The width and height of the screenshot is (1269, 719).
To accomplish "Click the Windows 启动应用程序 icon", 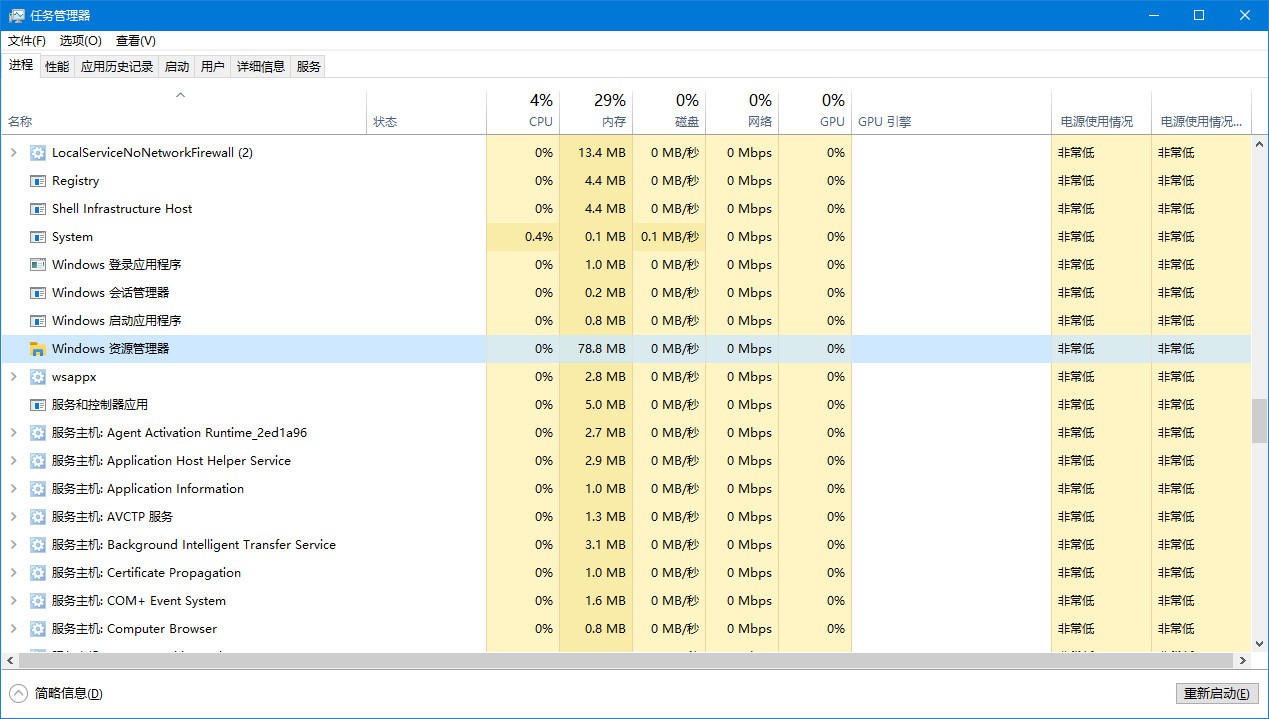I will (x=38, y=321).
